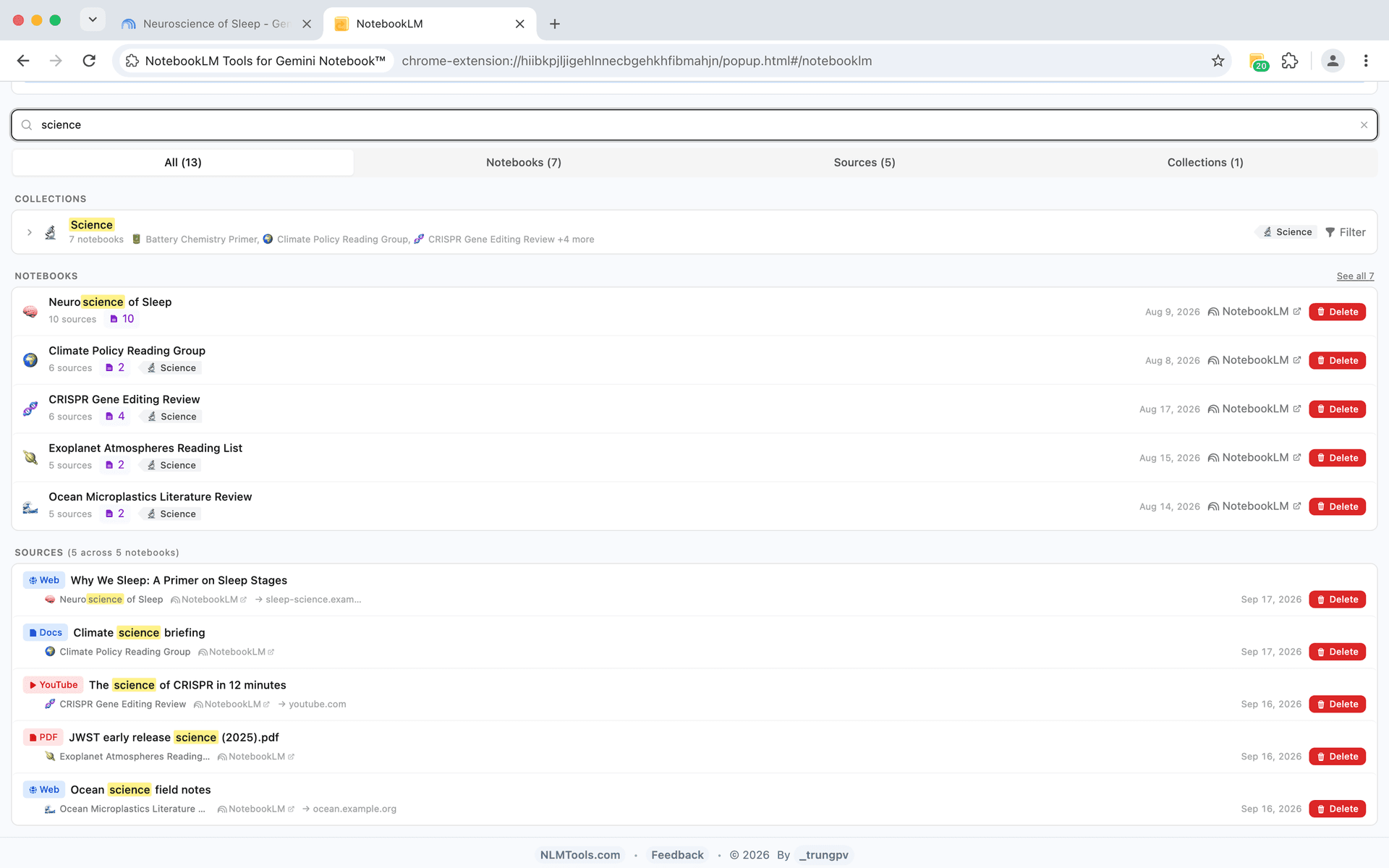1389x868 pixels.
Task: Open the _trungpv author link
Action: click(823, 855)
